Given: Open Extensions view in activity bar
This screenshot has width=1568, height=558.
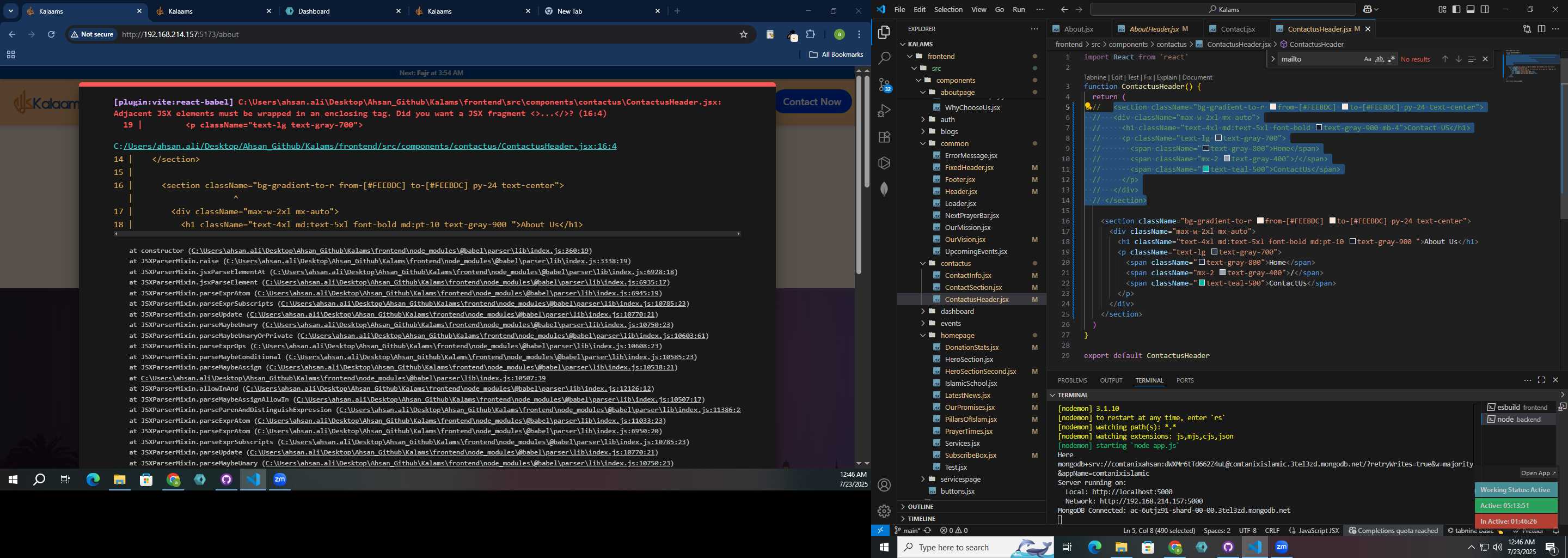Looking at the screenshot, I should pos(884,137).
